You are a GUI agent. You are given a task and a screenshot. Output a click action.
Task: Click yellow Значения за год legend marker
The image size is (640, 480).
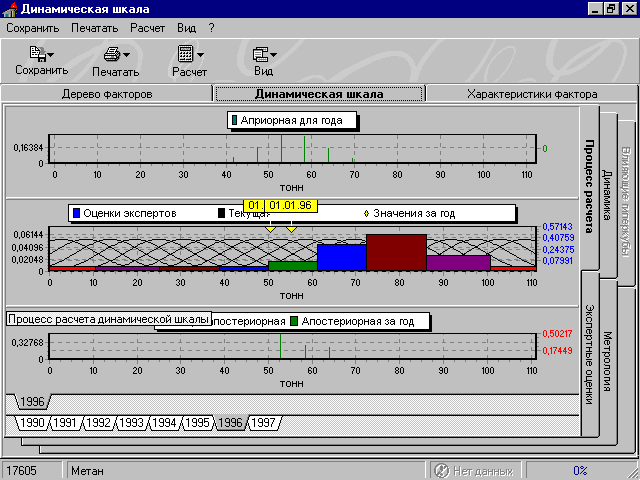[366, 213]
